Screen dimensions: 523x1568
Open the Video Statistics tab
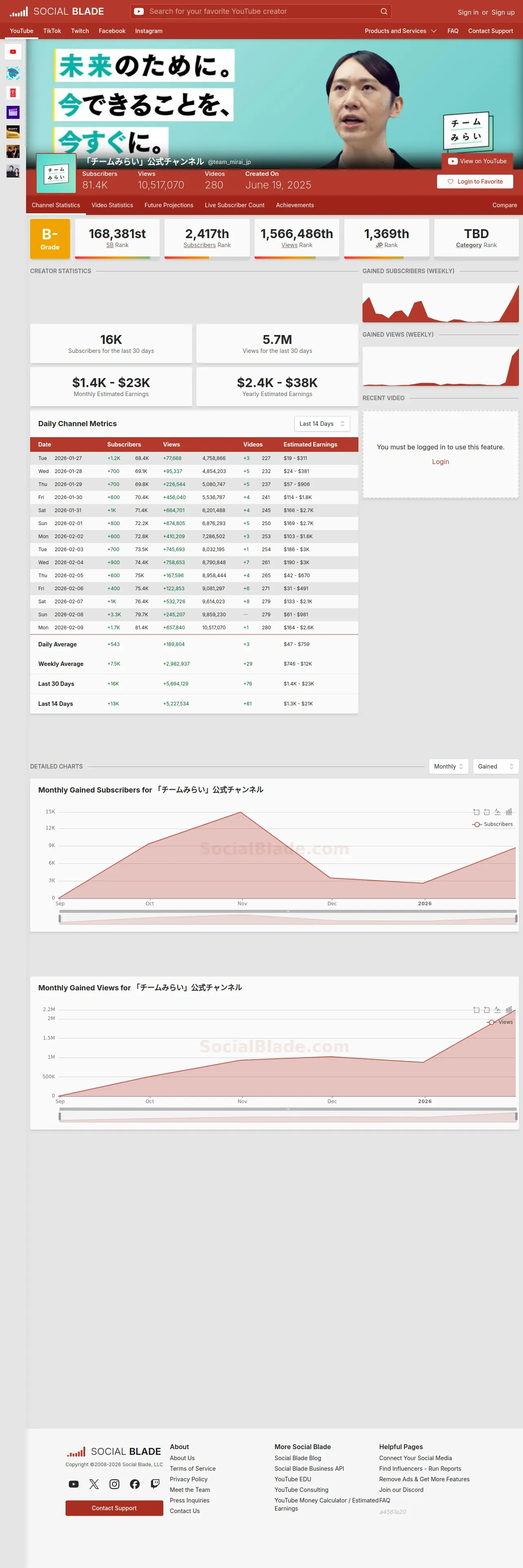click(112, 205)
